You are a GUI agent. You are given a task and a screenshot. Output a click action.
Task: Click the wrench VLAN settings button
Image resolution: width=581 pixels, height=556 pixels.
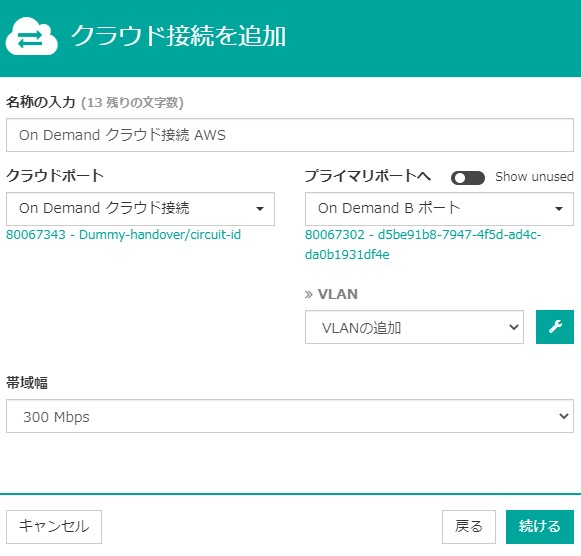pyautogui.click(x=555, y=327)
